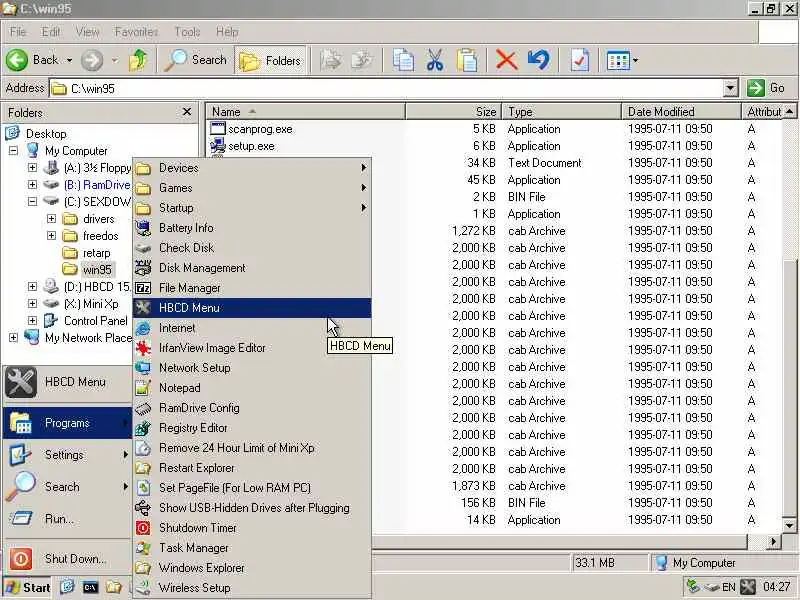The image size is (800, 600).
Task: Click the blue Undo arrow icon
Action: click(538, 60)
